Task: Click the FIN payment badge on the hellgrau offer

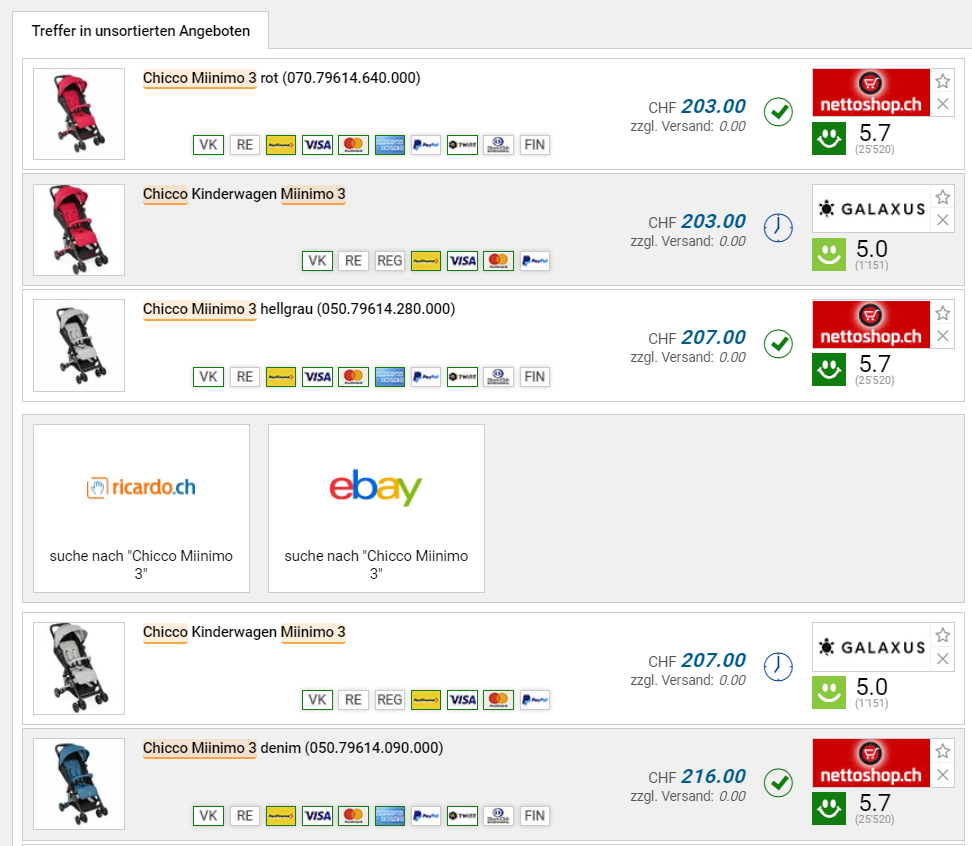Action: click(535, 377)
